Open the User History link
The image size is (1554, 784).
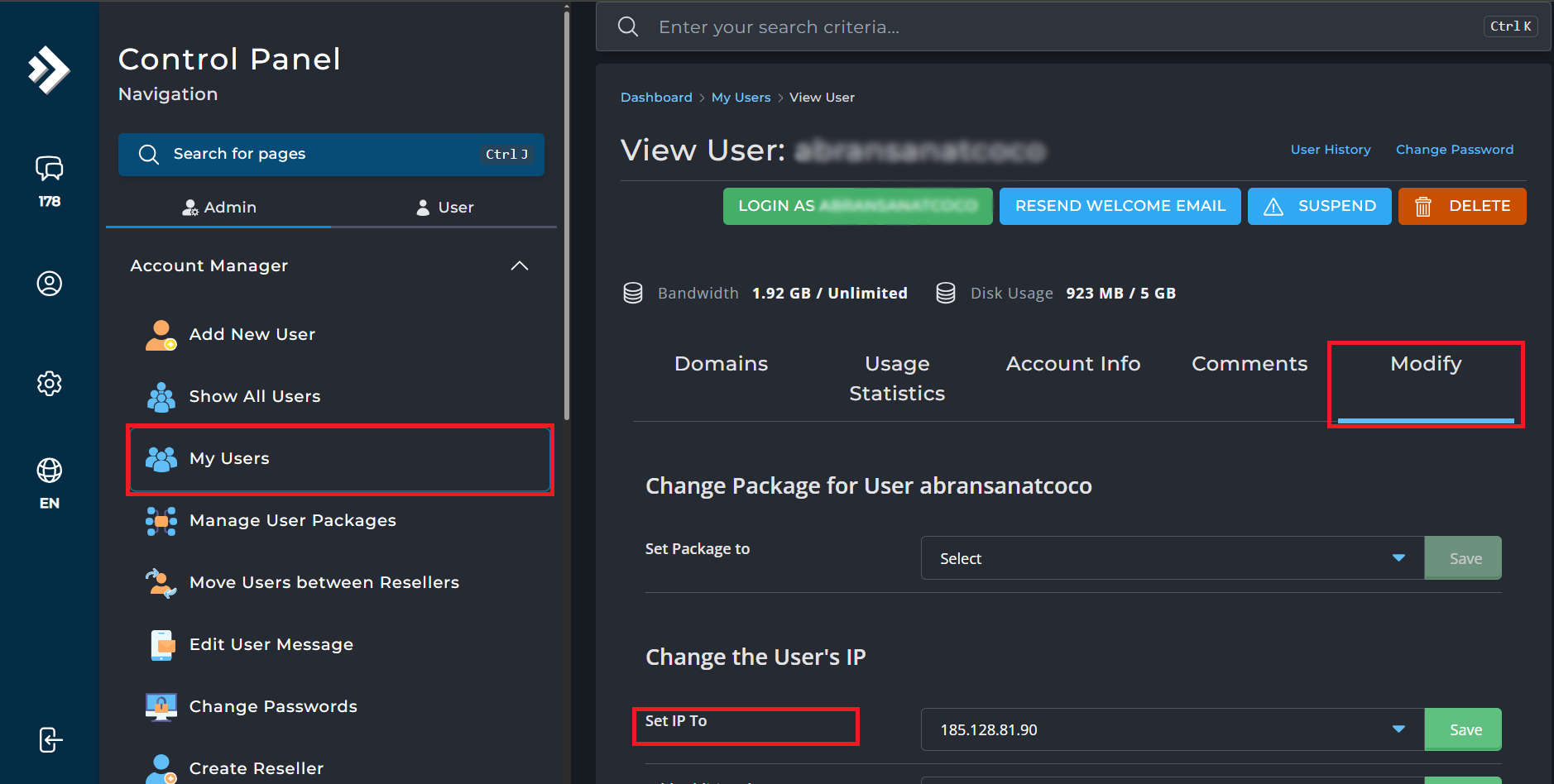tap(1331, 150)
